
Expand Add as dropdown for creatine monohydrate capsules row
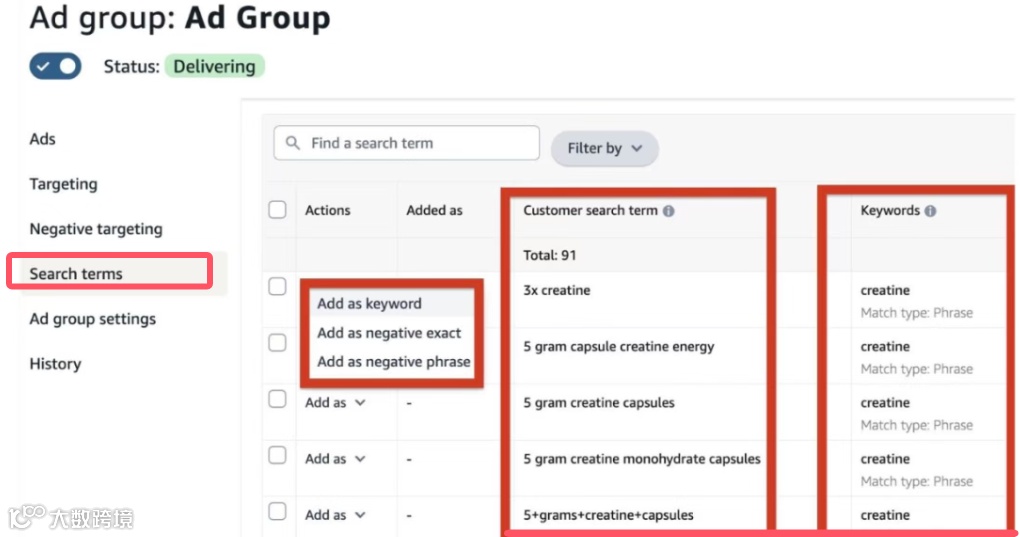click(x=336, y=459)
